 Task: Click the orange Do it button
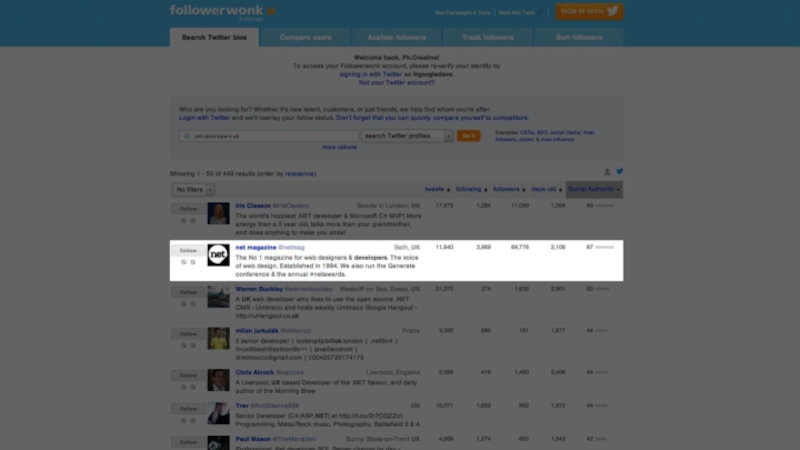468,136
